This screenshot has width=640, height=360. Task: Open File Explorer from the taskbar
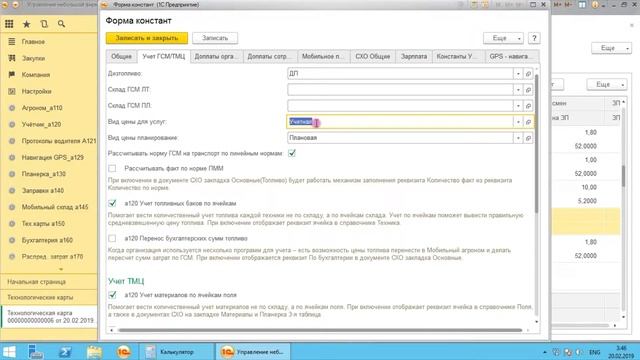pos(94,351)
